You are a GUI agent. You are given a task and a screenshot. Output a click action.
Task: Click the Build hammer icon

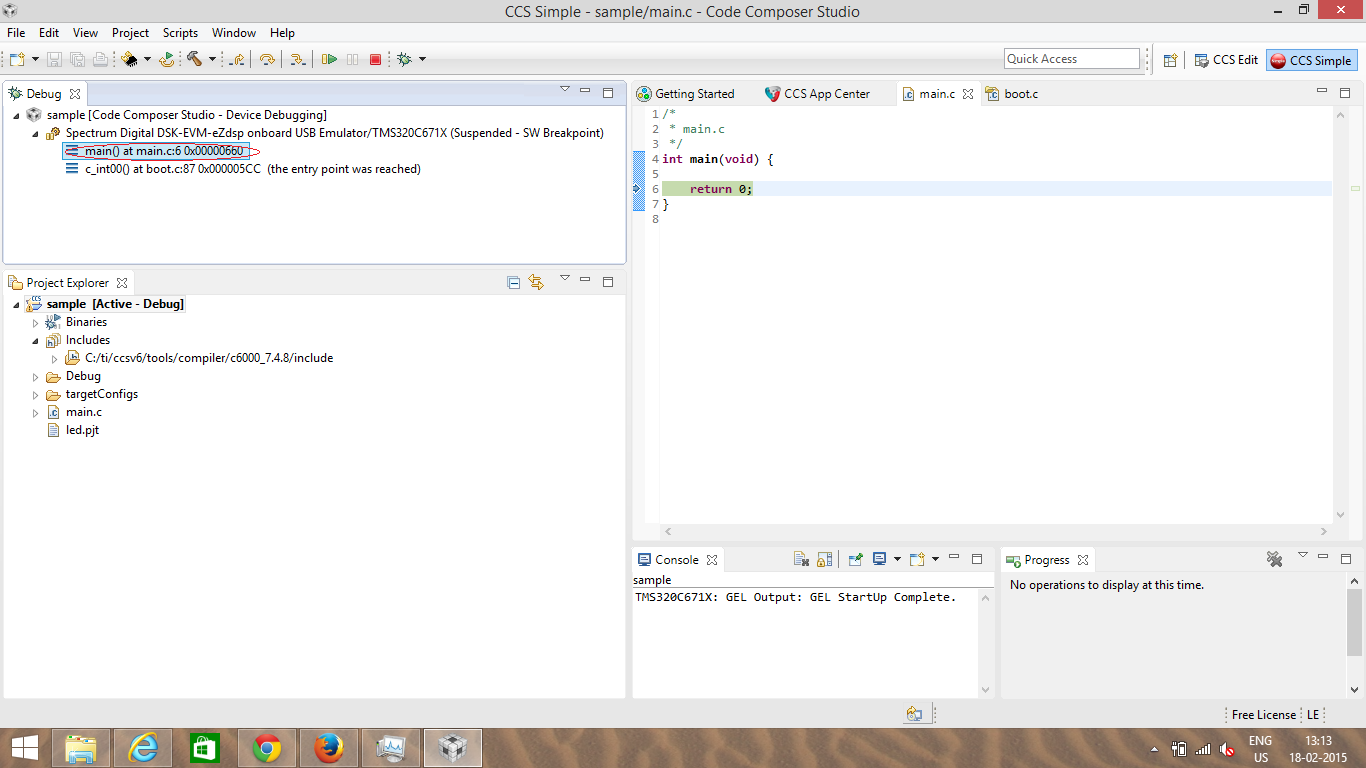195,60
